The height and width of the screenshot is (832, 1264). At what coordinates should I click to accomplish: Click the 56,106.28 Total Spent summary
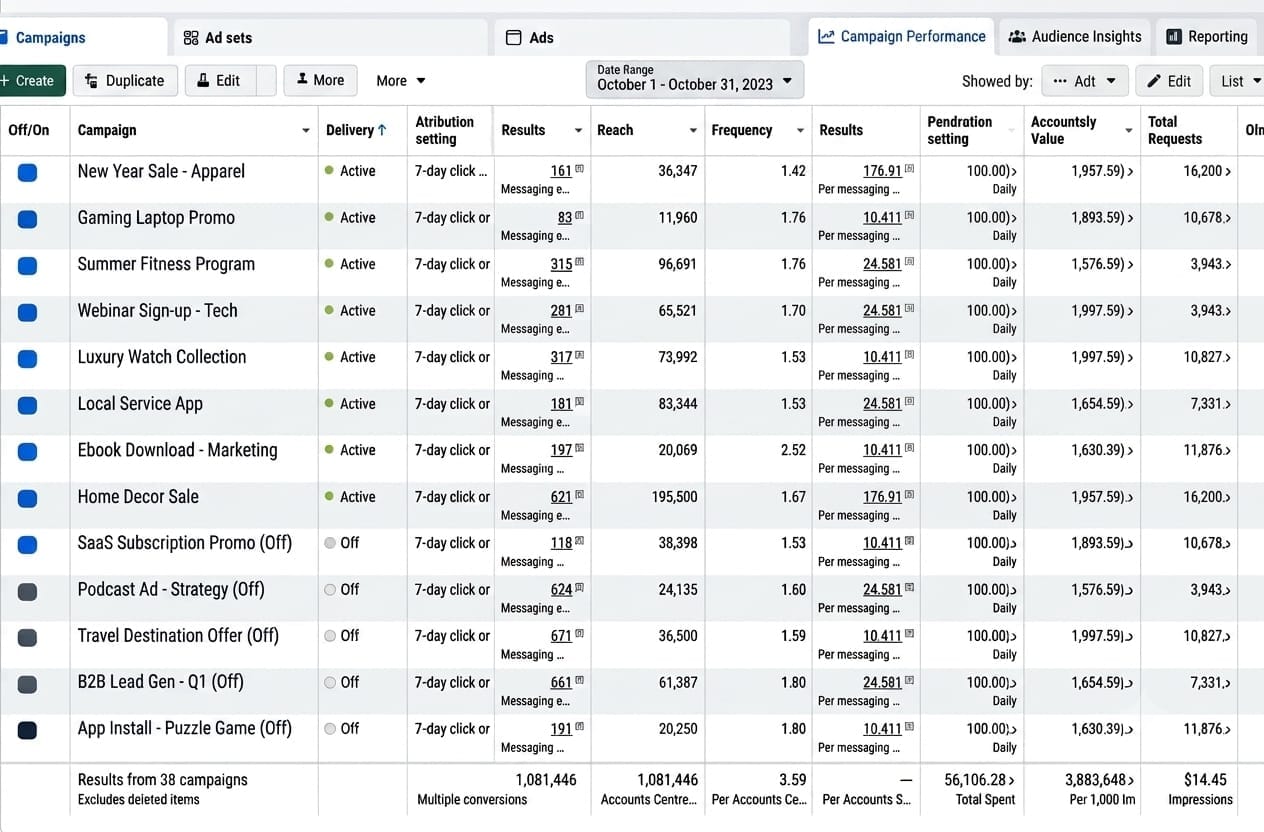[979, 788]
